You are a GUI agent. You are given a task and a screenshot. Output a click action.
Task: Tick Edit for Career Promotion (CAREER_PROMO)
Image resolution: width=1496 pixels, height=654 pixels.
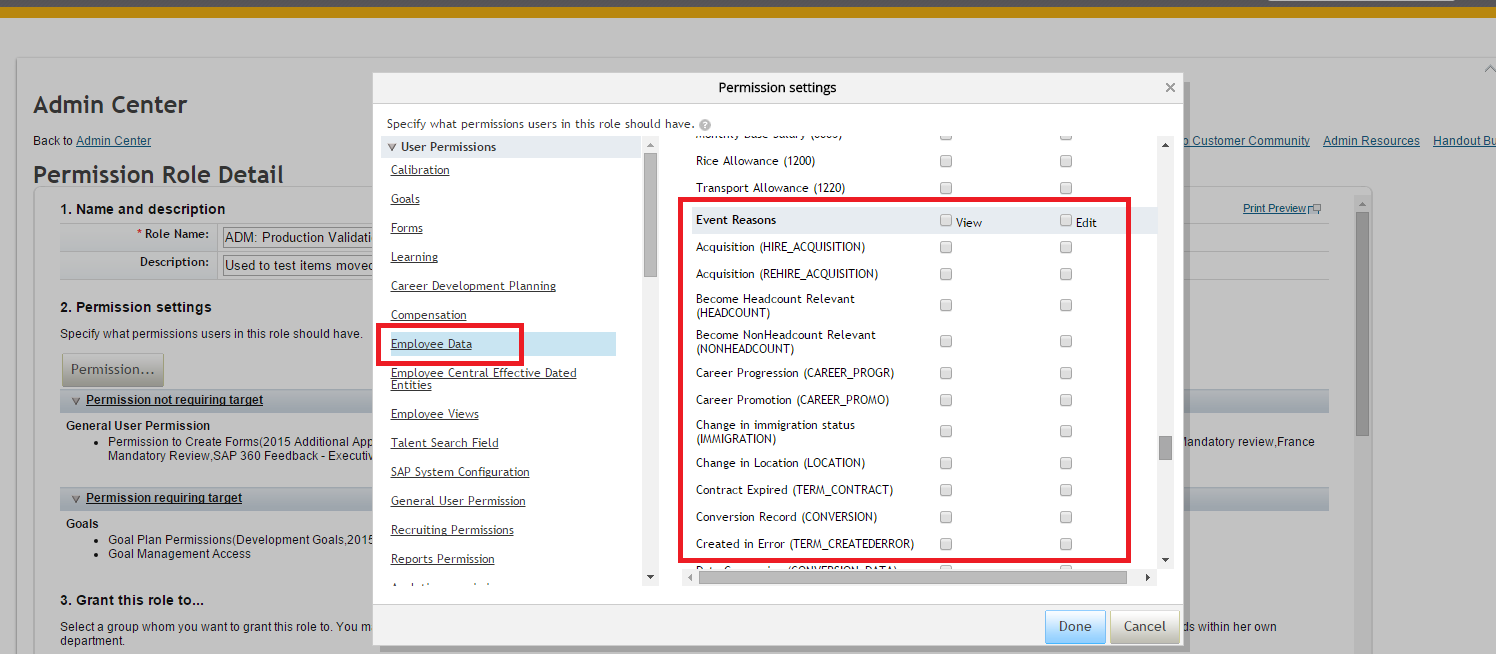[x=1066, y=400]
